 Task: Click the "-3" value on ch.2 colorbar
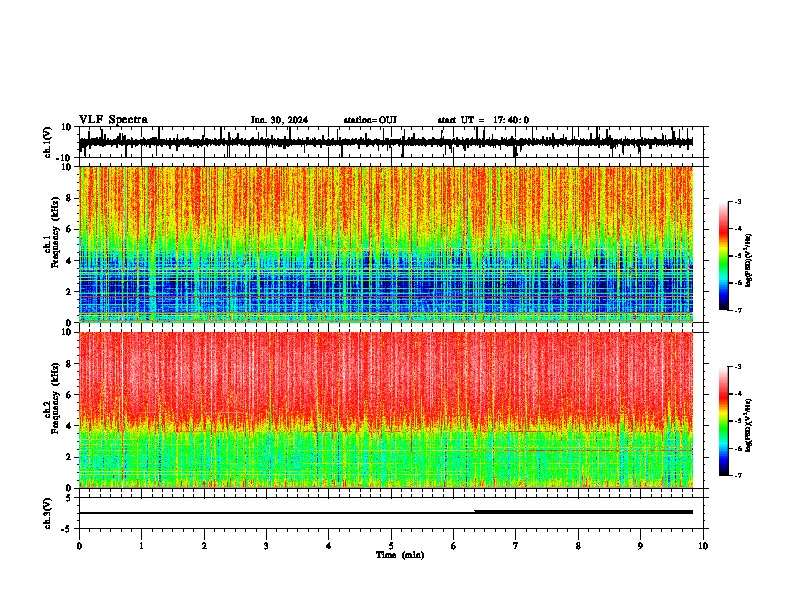tap(738, 367)
